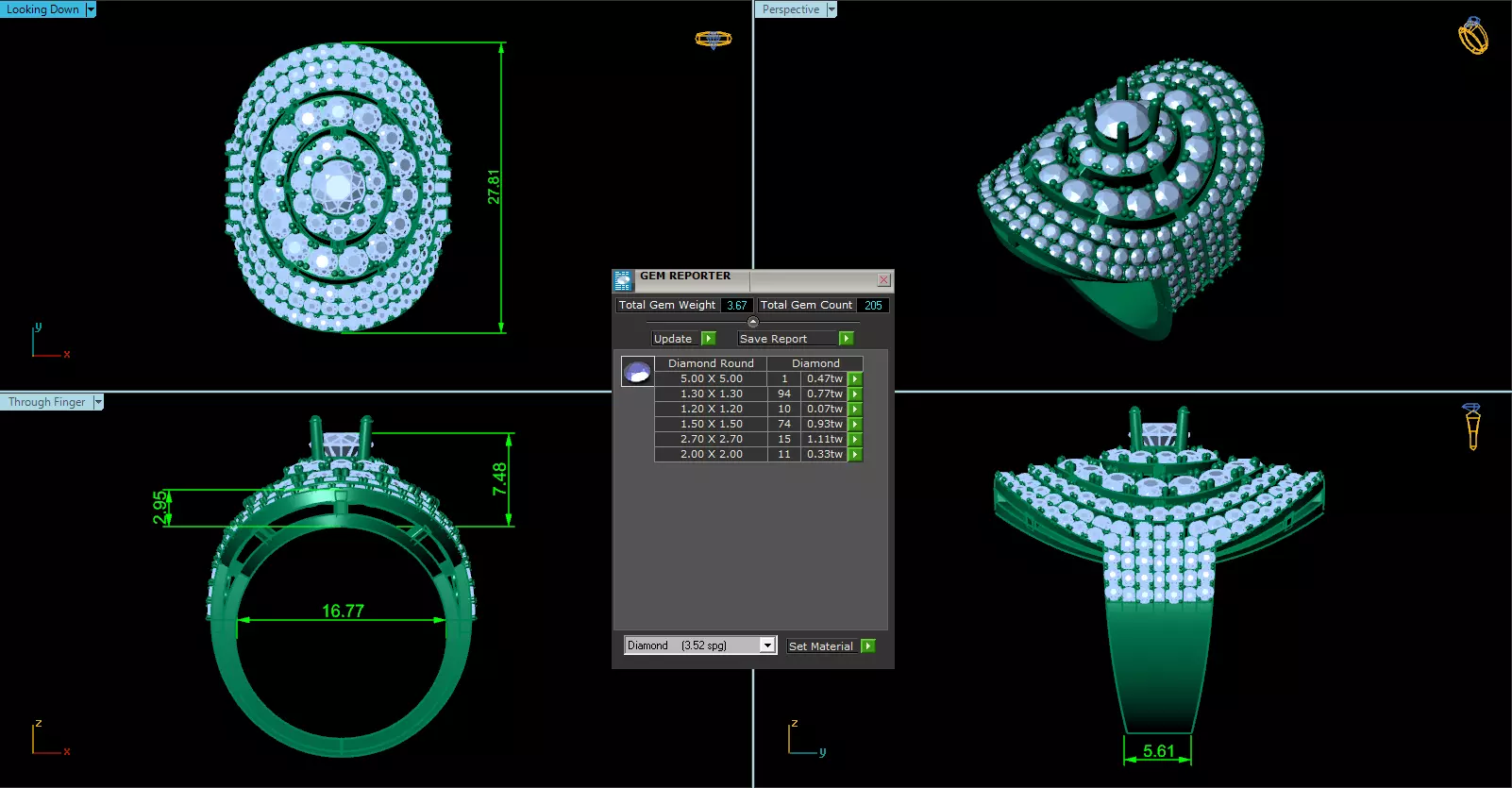Open the Looking Down viewport dropdown arrow
This screenshot has width=1512, height=788.
pyautogui.click(x=91, y=9)
